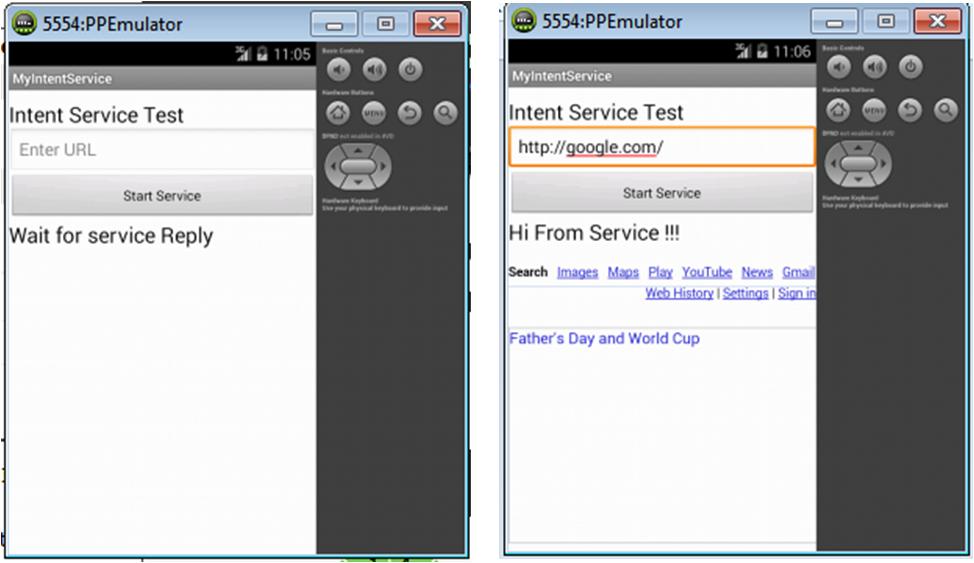Click 3G signal icon in right status bar

(x=743, y=52)
